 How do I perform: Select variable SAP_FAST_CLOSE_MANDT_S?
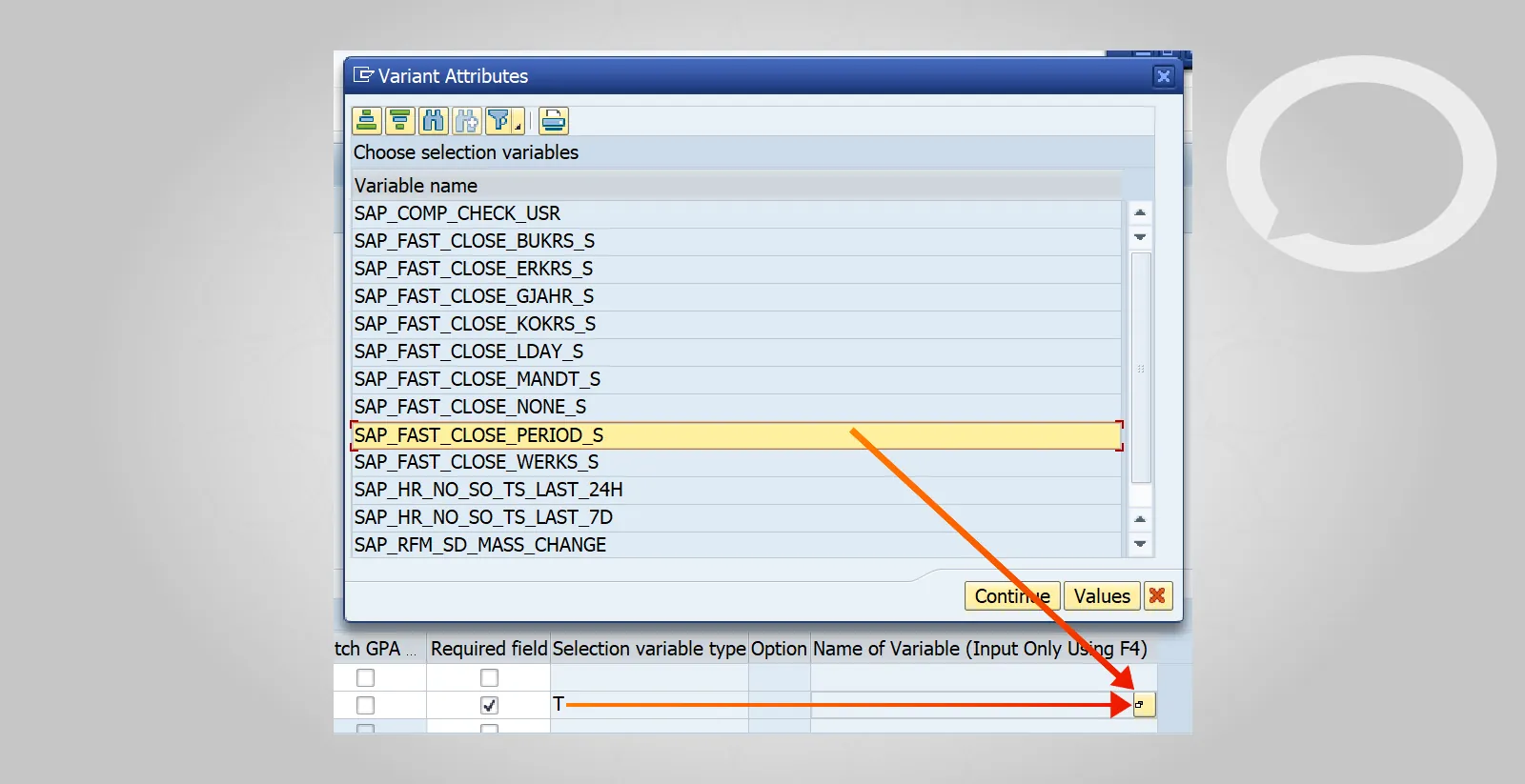coord(737,379)
